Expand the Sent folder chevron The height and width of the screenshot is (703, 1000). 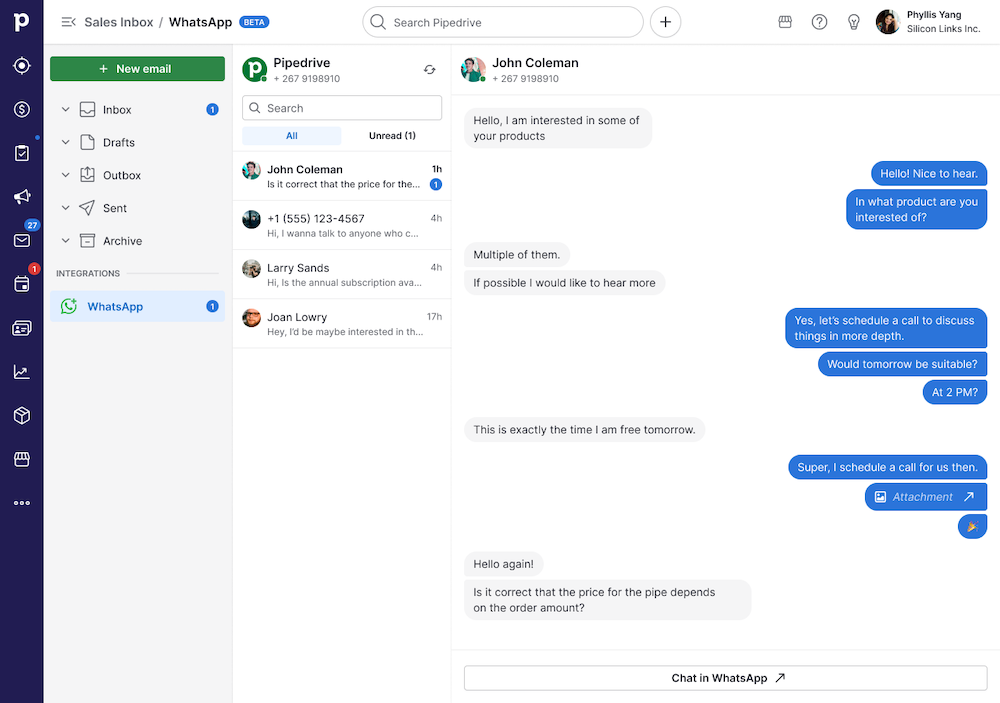coord(65,207)
